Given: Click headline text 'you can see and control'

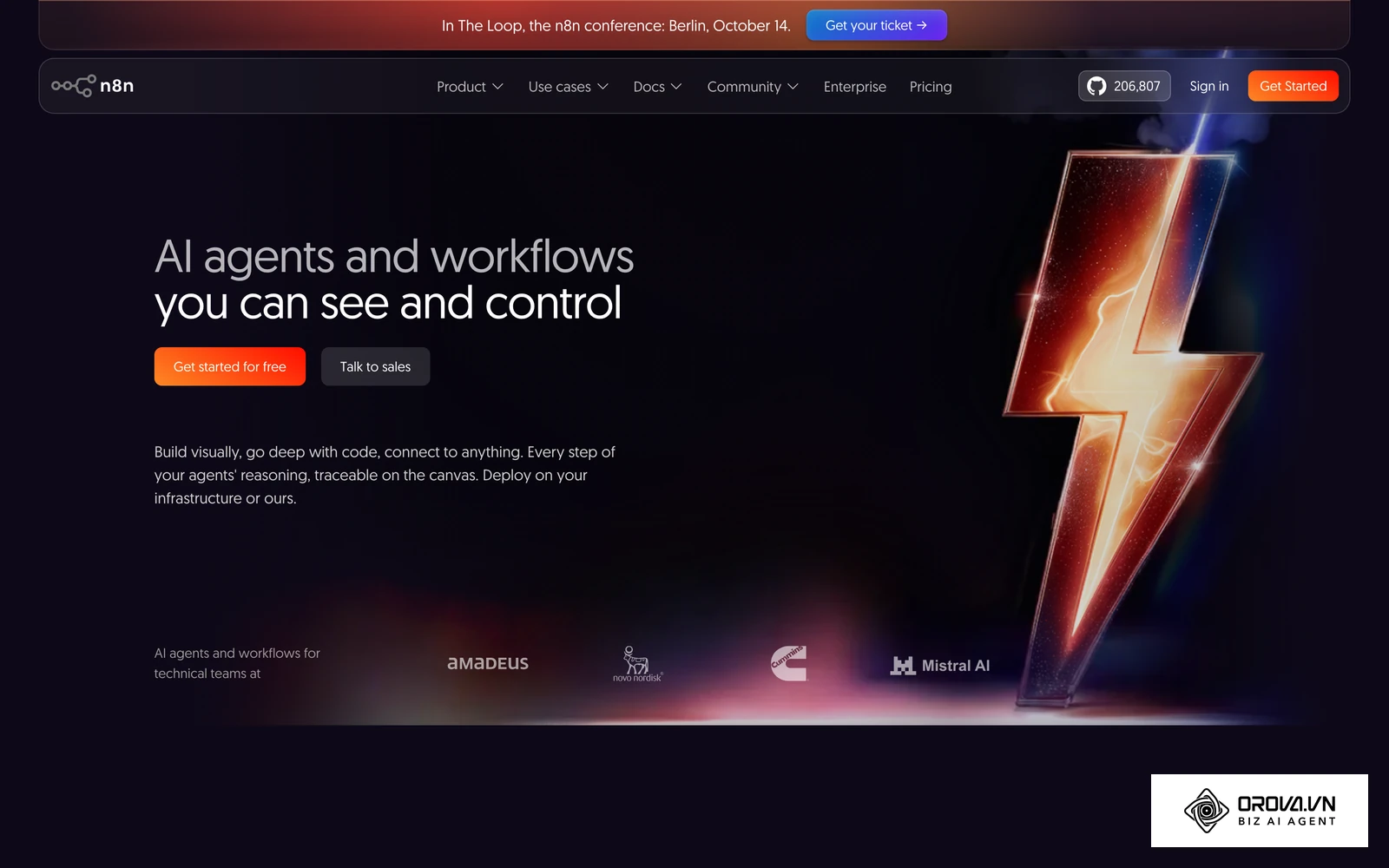Looking at the screenshot, I should pos(388,304).
